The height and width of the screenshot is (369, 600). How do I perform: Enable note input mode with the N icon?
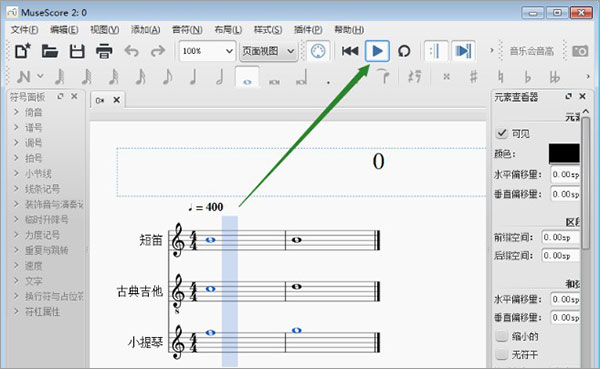(x=23, y=77)
